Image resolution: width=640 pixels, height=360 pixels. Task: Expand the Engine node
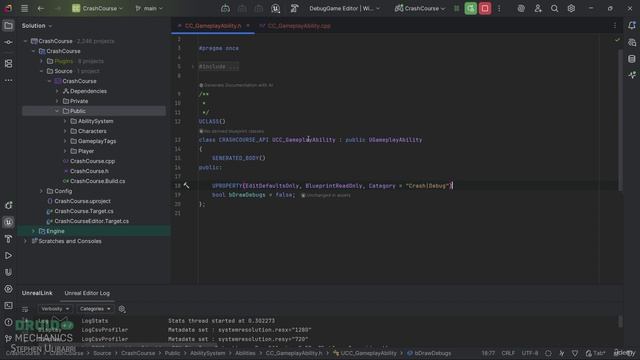point(33,231)
